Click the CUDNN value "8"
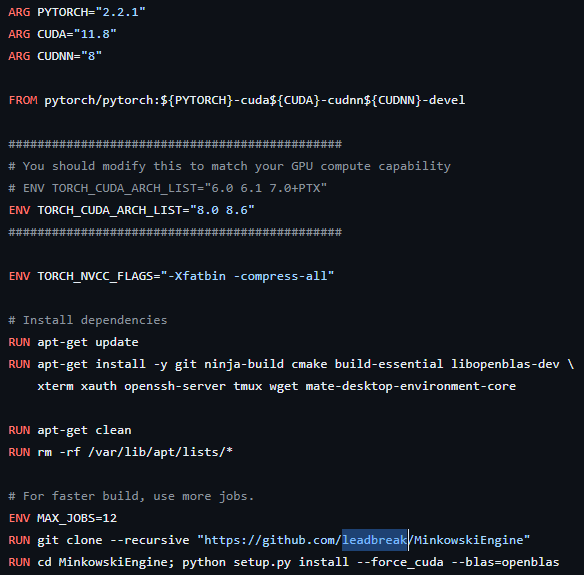 pos(91,56)
